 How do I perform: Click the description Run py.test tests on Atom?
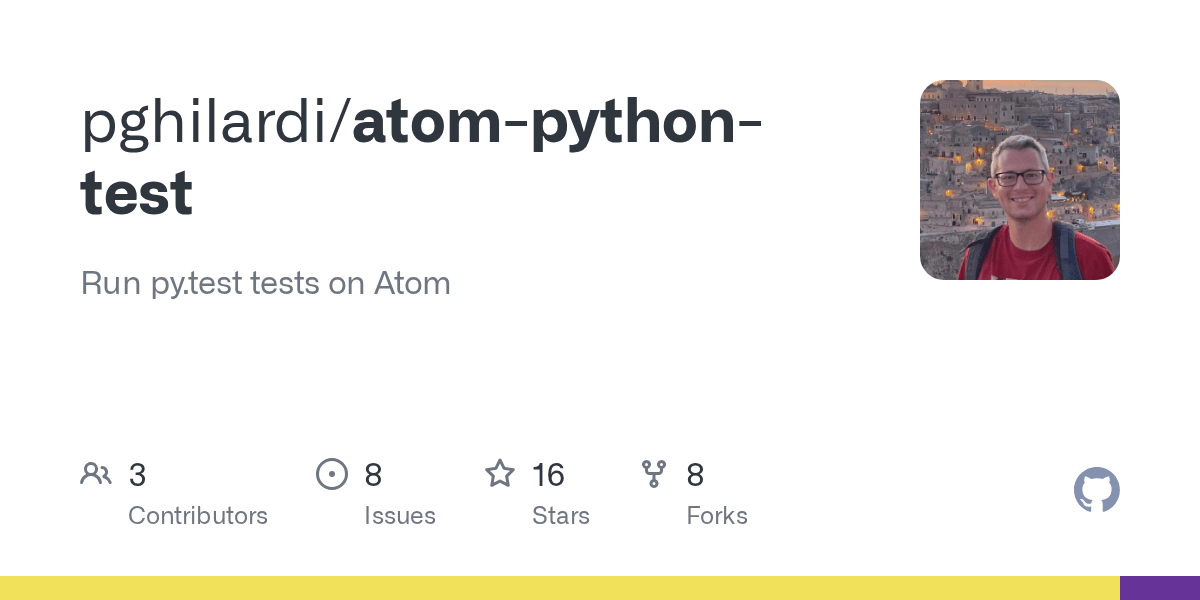click(x=266, y=283)
